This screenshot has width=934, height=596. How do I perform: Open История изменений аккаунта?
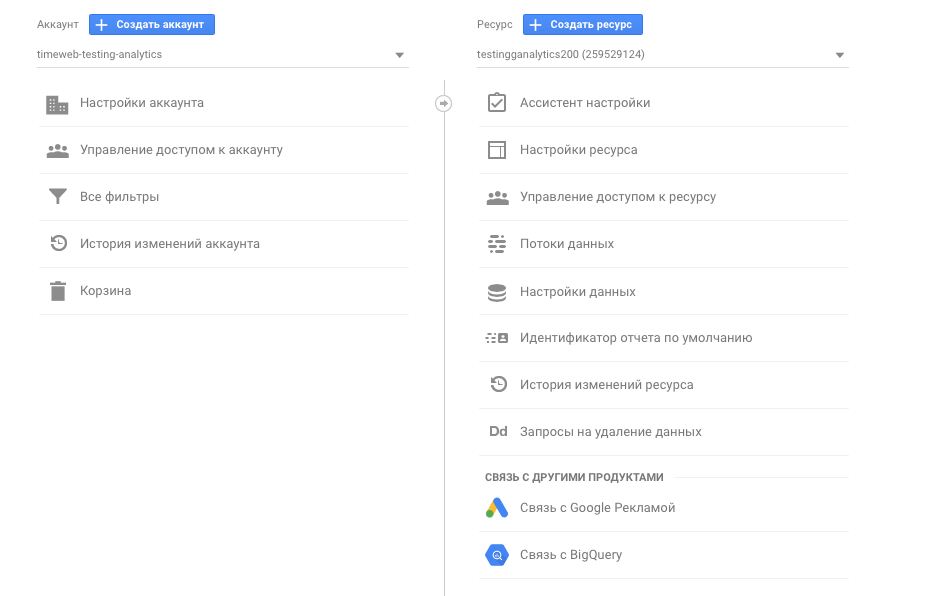click(x=170, y=244)
